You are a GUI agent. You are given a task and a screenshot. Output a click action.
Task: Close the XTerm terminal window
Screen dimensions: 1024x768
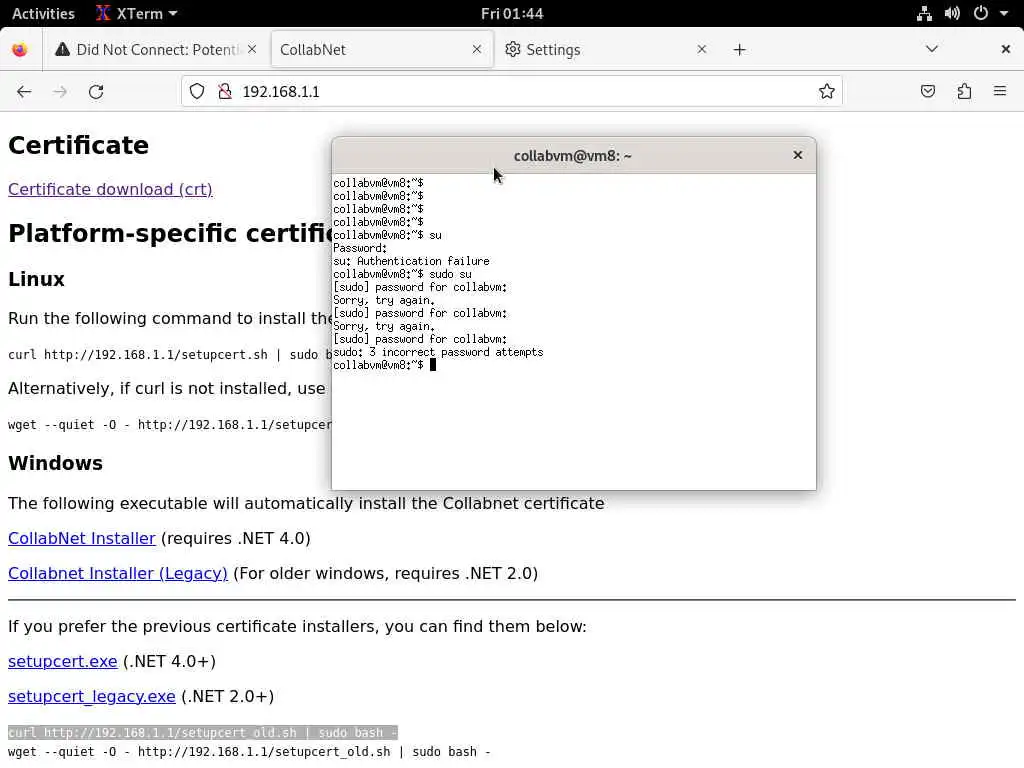click(x=797, y=155)
